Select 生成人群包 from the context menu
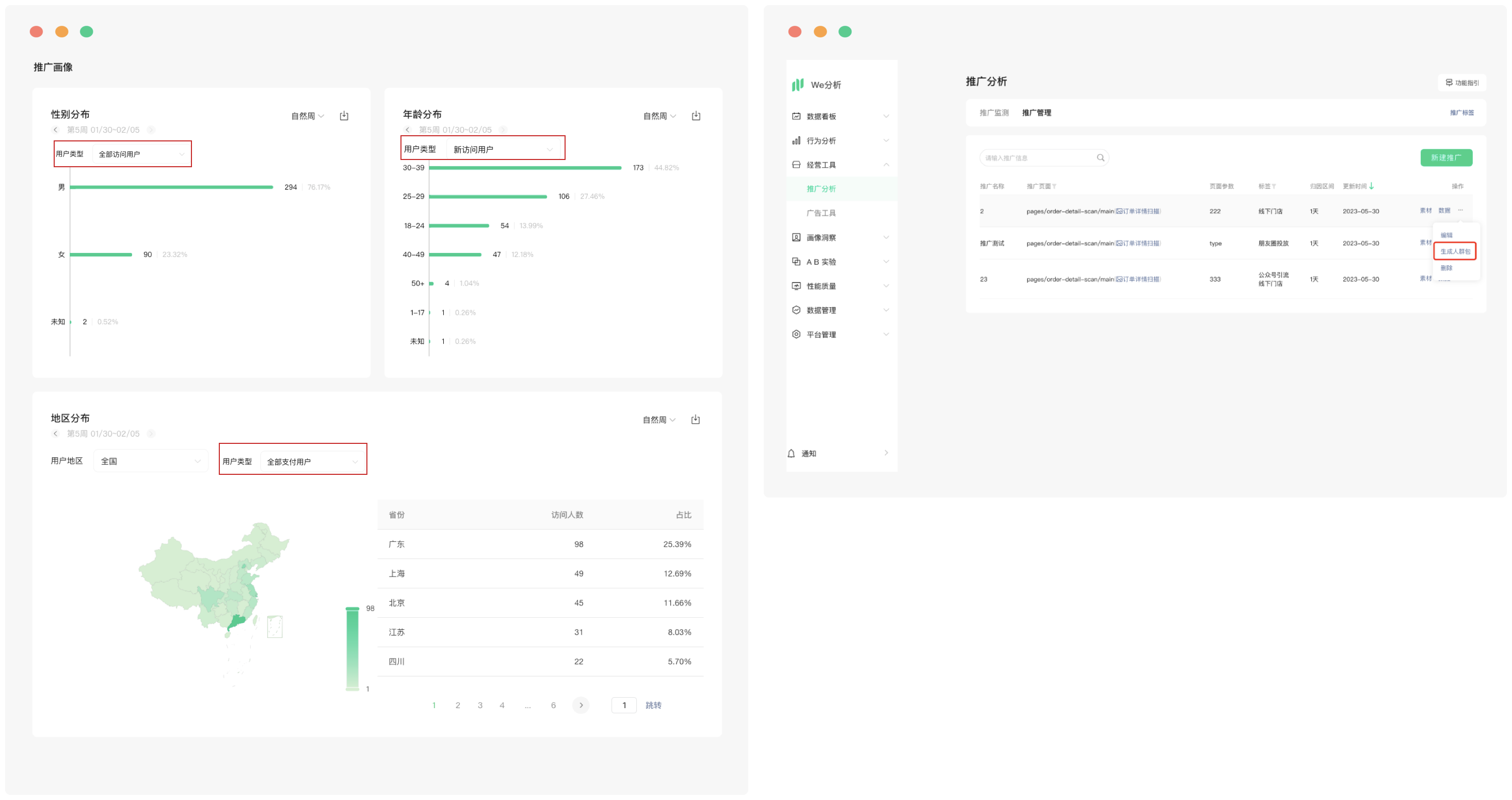The height and width of the screenshot is (800, 1512). pyautogui.click(x=1455, y=251)
